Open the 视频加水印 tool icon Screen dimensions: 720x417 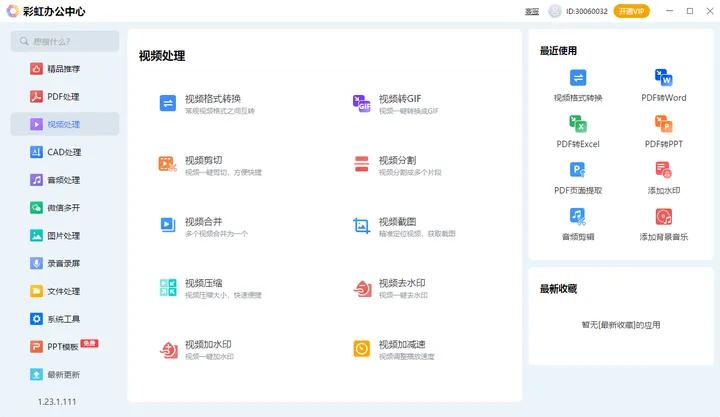tap(169, 350)
